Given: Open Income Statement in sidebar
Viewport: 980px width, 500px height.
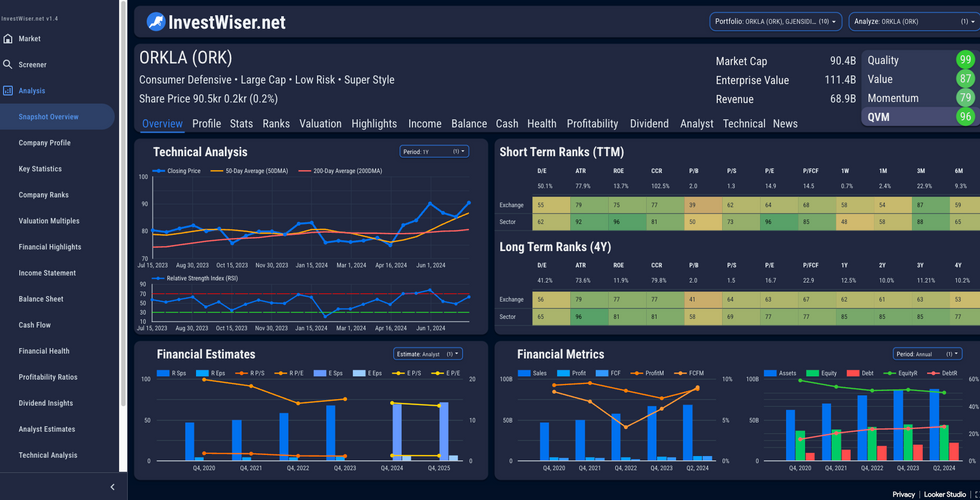Looking at the screenshot, I should (47, 273).
